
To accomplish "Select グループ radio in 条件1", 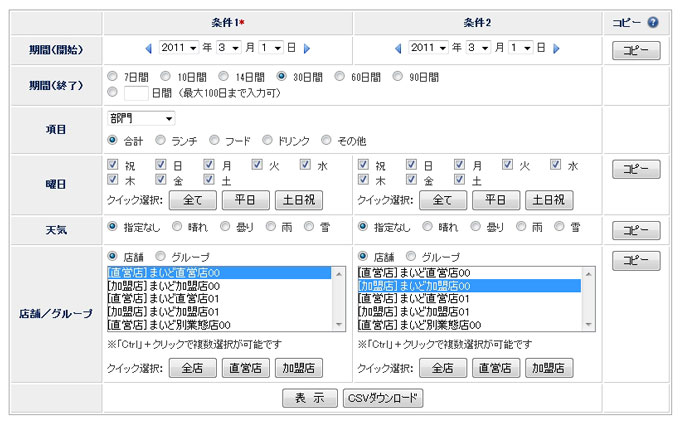I will pos(160,256).
